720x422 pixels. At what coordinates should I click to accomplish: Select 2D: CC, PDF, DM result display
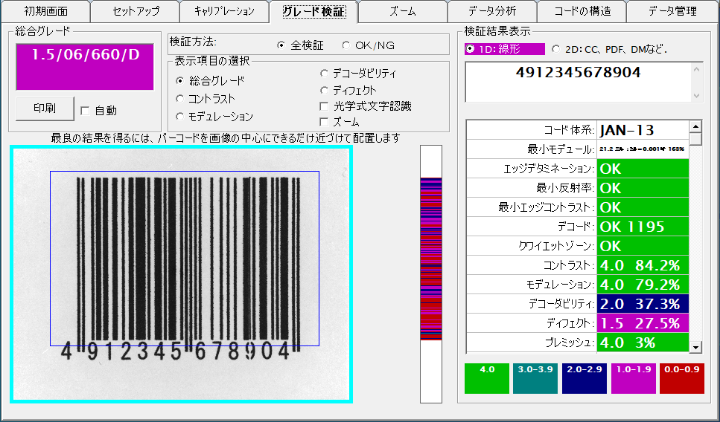pyautogui.click(x=556, y=49)
